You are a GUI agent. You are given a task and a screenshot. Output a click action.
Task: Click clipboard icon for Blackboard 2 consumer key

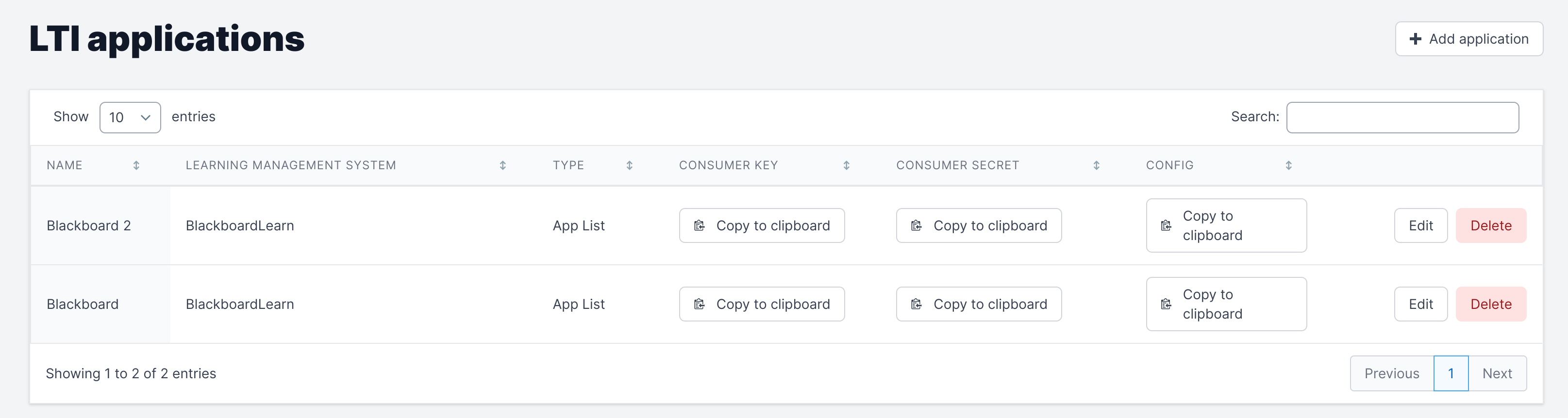(x=700, y=226)
